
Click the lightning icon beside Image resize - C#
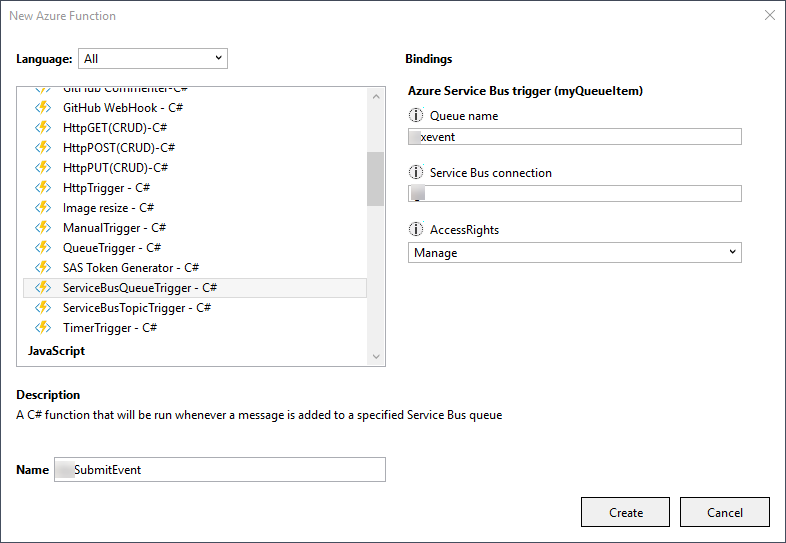(x=43, y=208)
